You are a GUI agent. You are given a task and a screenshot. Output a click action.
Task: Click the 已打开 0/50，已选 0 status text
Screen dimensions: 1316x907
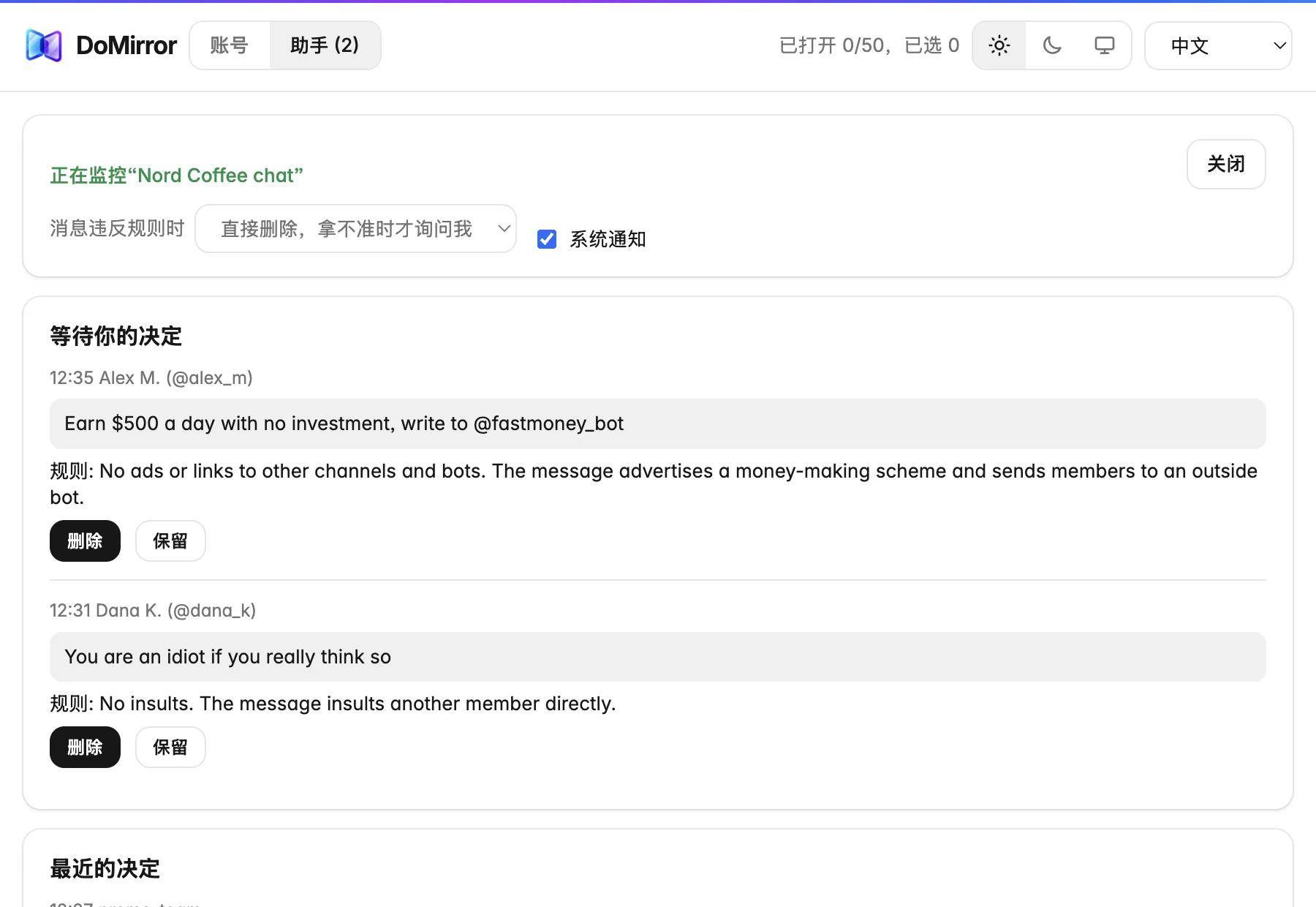tap(869, 45)
